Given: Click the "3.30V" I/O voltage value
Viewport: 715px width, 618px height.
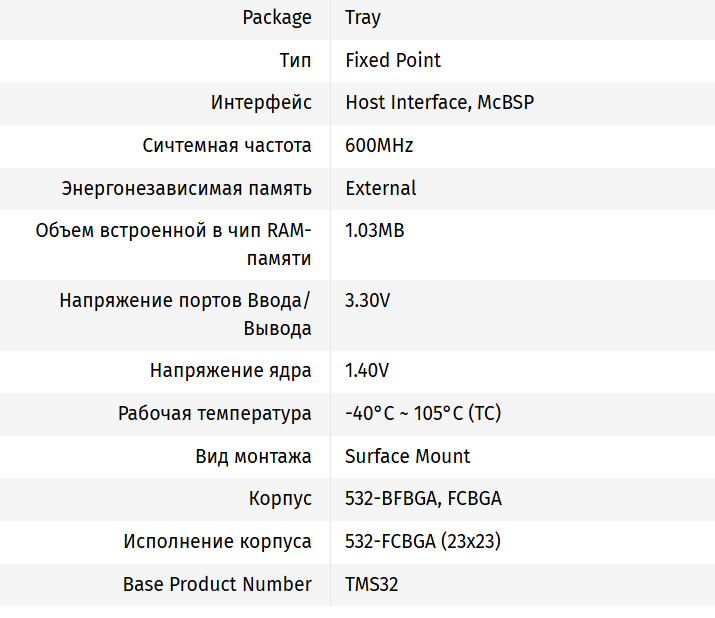Looking at the screenshot, I should click(x=367, y=300).
